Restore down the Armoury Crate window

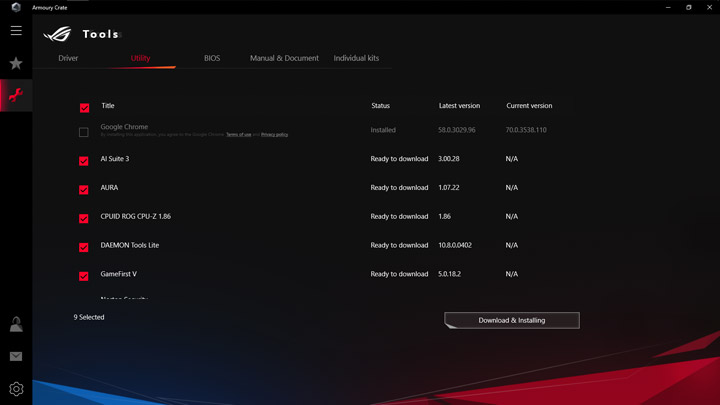pyautogui.click(x=689, y=7)
